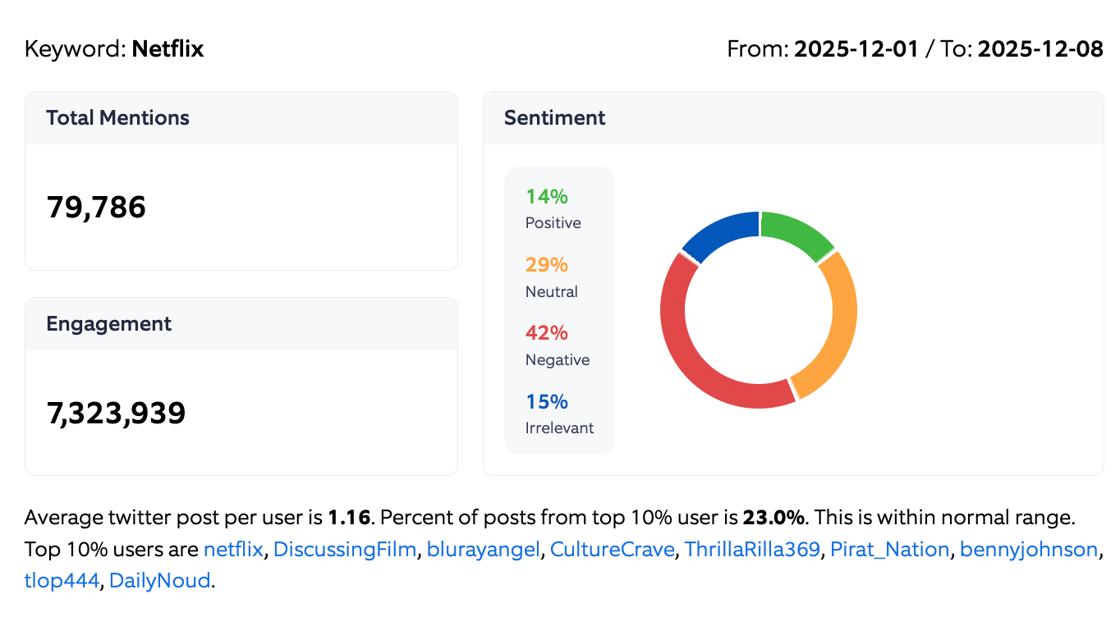Open the netflix user profile link
This screenshot has height=617, width=1120.
232,549
